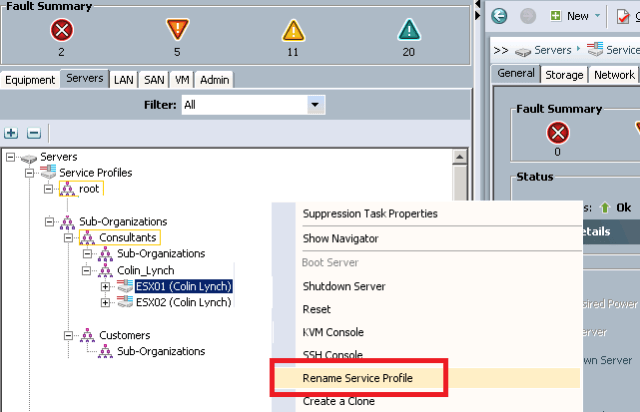Collapse the Consultants node
This screenshot has height=412, width=640.
coord(69,238)
